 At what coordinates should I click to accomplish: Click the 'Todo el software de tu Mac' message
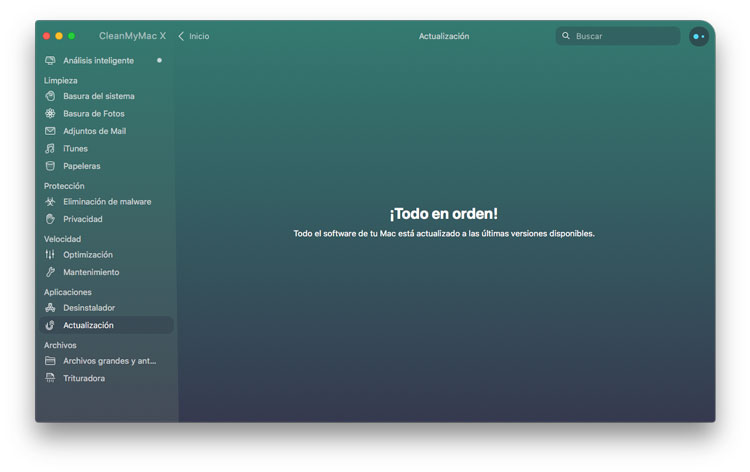[x=444, y=234]
